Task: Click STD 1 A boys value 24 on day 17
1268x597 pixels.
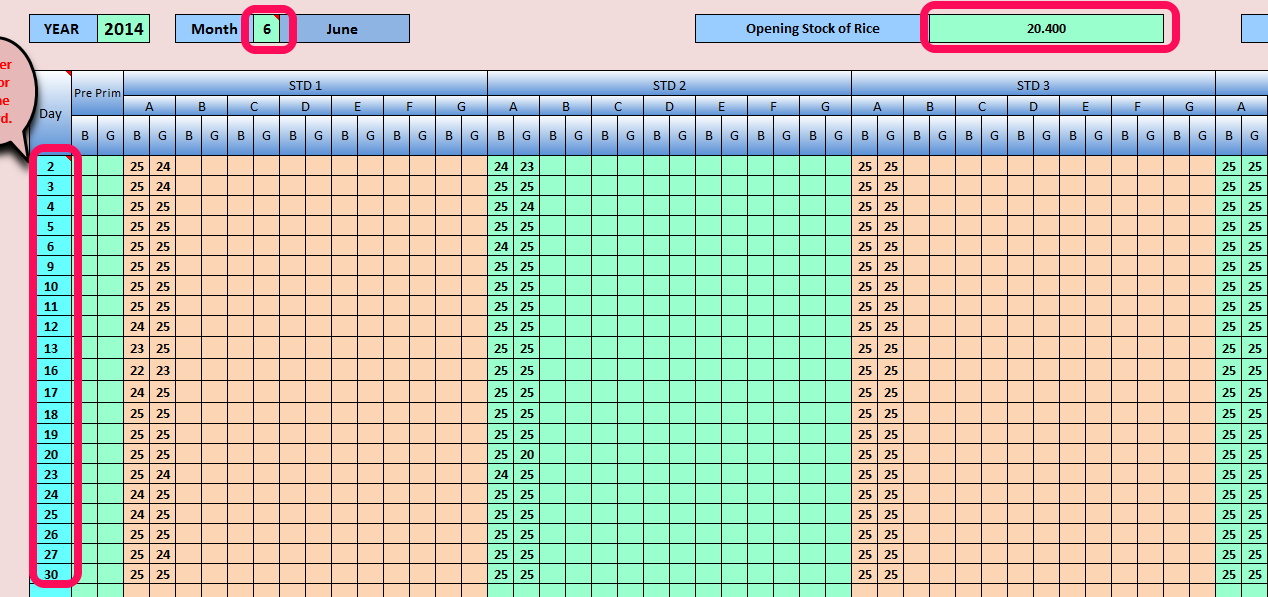Action: (x=137, y=392)
